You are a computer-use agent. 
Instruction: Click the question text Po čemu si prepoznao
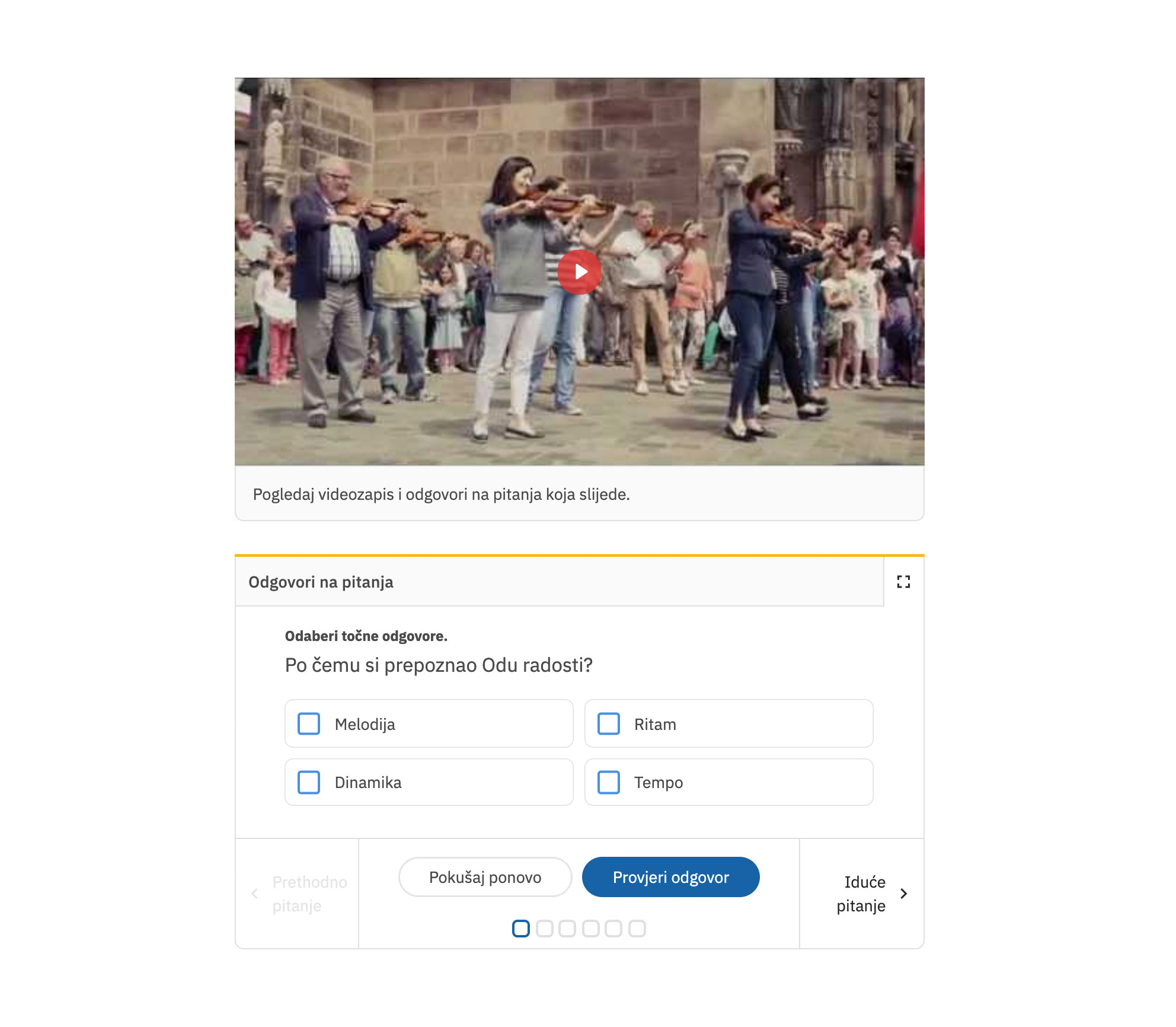click(439, 665)
